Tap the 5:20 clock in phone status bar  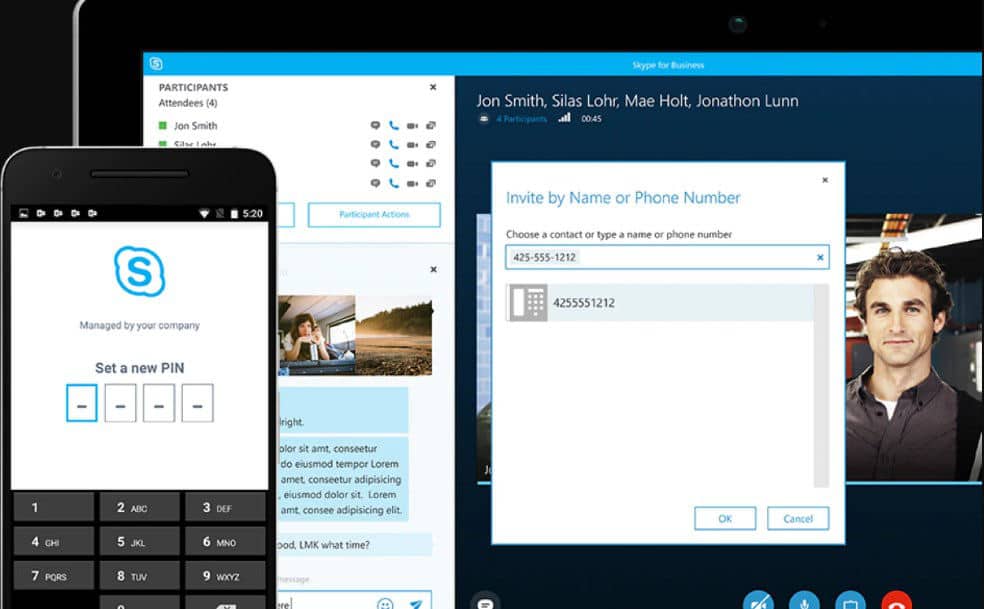coord(252,213)
